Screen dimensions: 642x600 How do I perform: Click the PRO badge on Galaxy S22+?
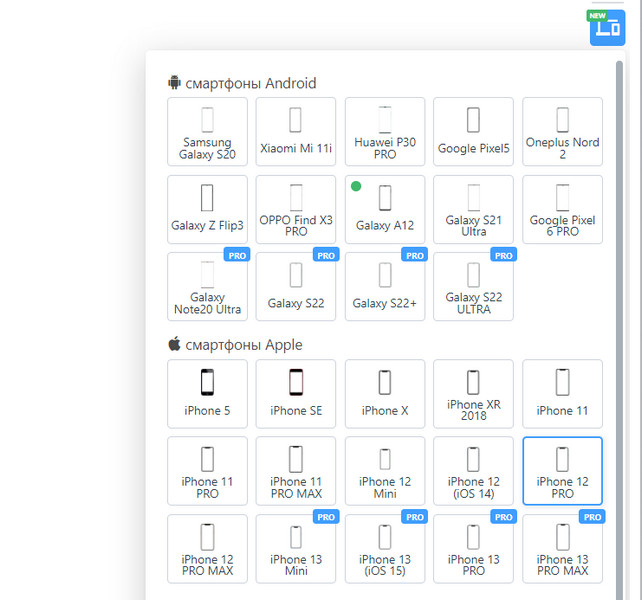click(415, 255)
